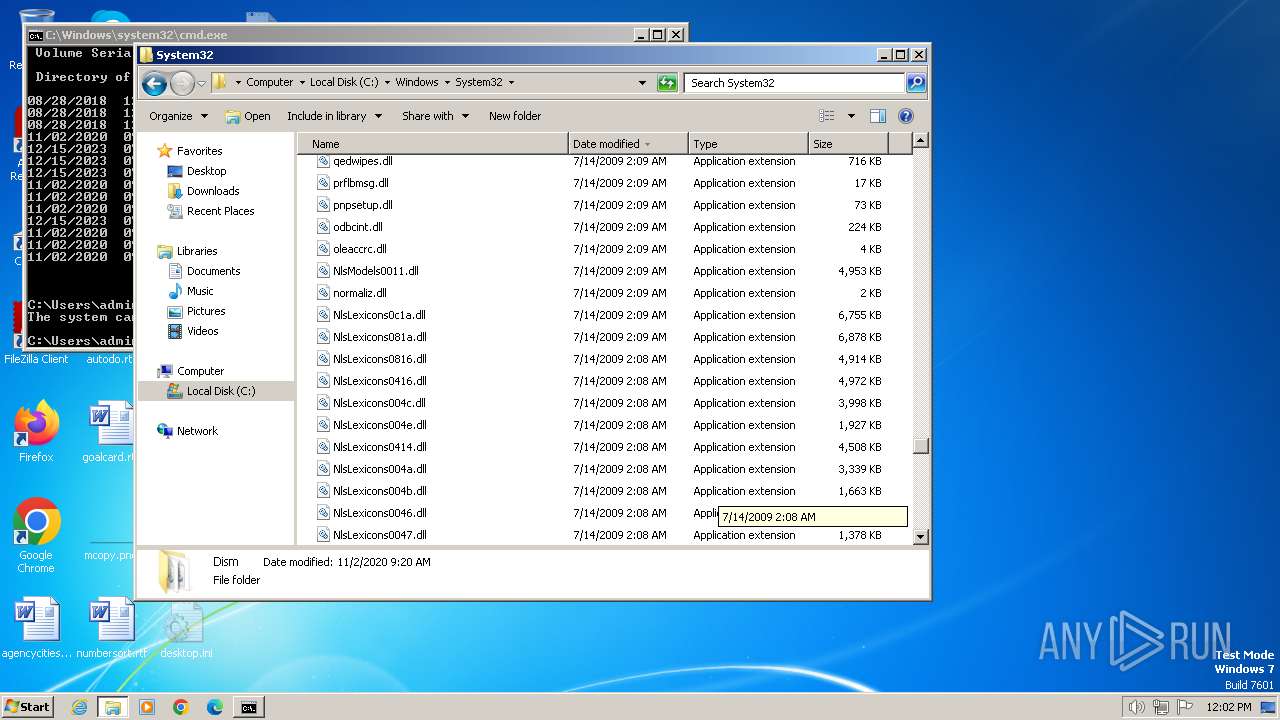The width and height of the screenshot is (1280, 720).
Task: Click the file list scroll down arrow
Action: click(x=921, y=537)
